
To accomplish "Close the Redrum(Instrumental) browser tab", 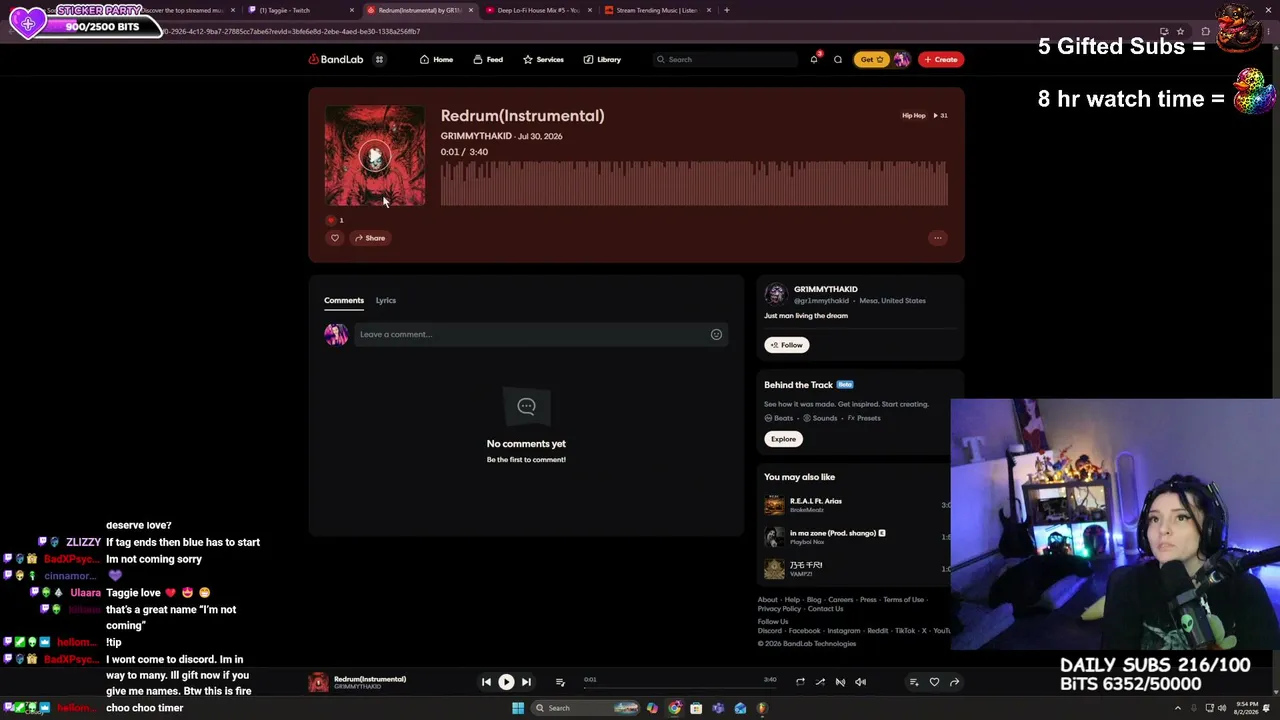I will [471, 10].
